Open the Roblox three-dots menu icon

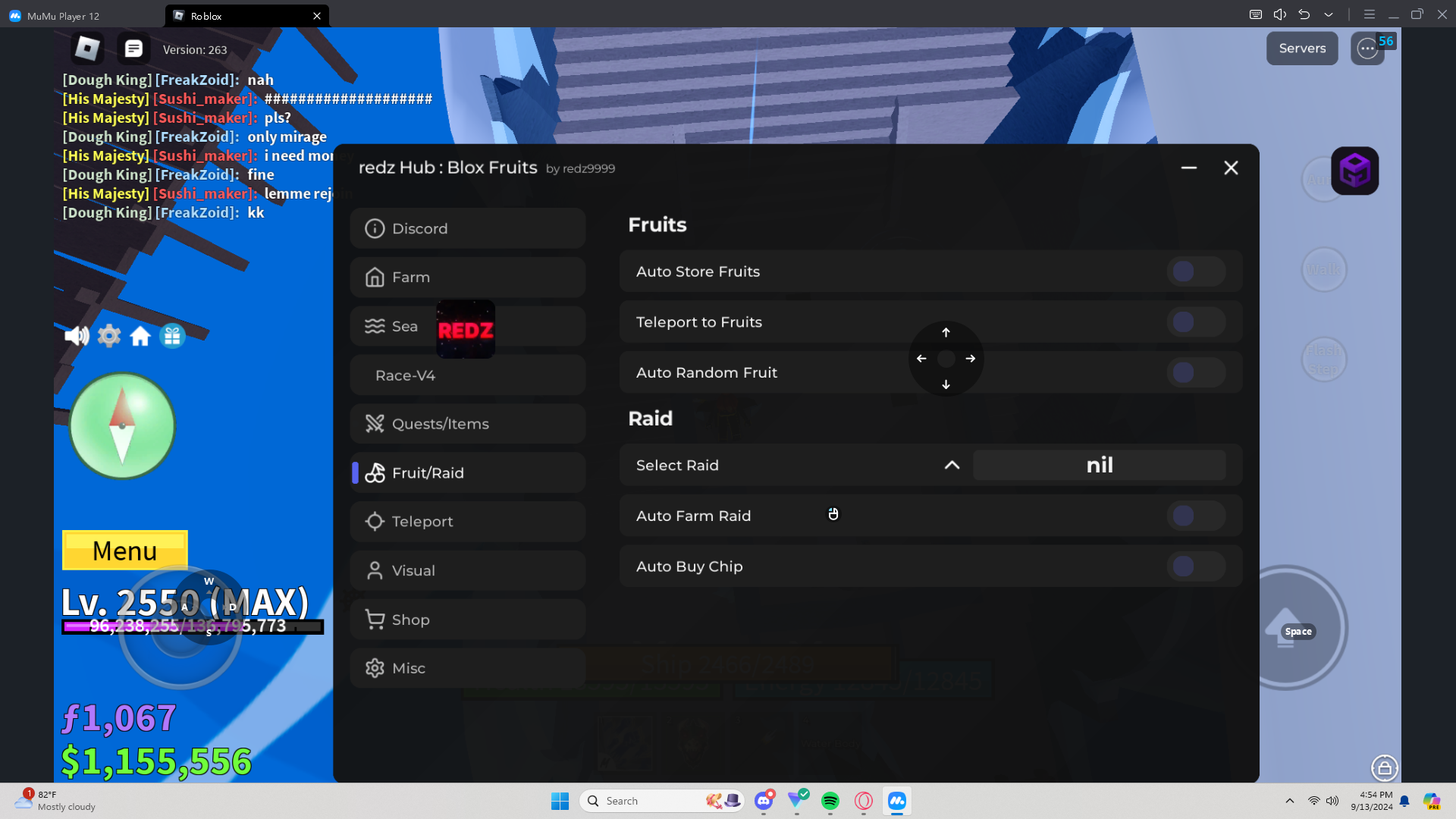click(x=1367, y=49)
